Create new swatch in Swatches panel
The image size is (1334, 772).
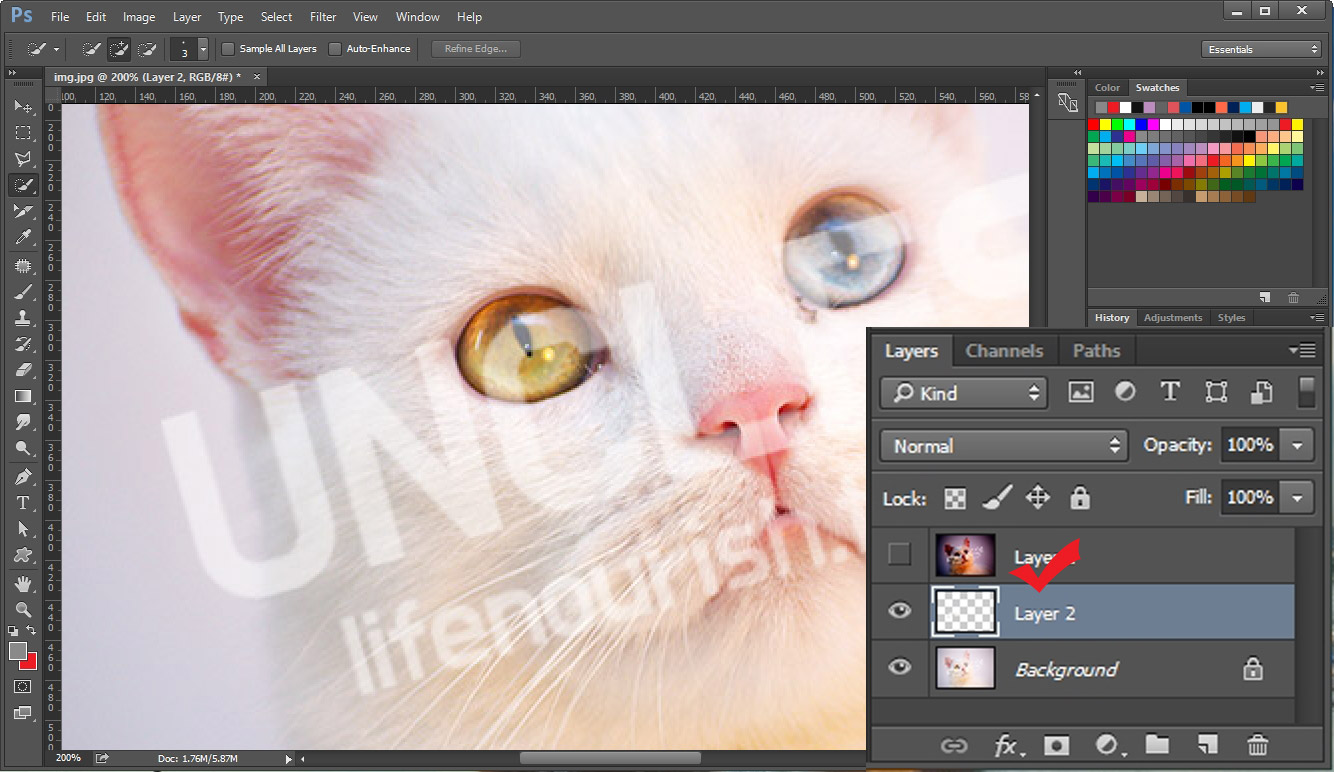click(x=1265, y=297)
